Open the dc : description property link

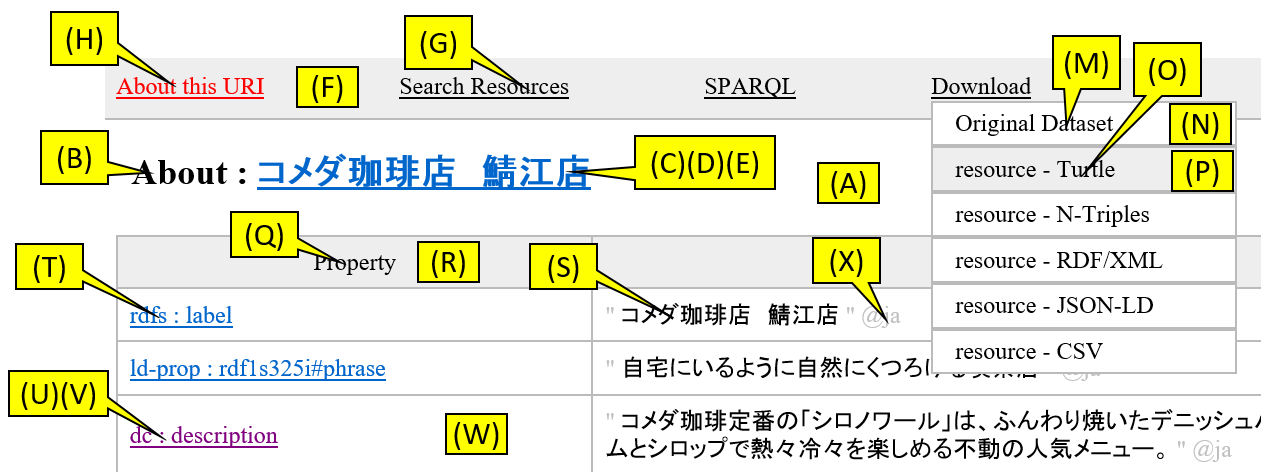click(204, 435)
